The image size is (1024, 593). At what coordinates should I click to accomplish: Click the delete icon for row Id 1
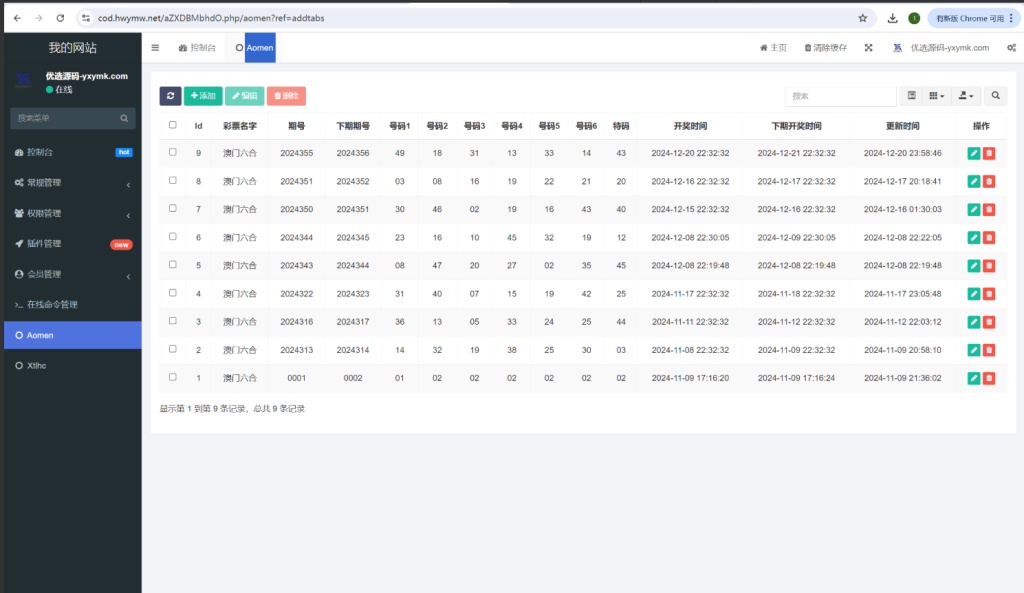coord(989,378)
